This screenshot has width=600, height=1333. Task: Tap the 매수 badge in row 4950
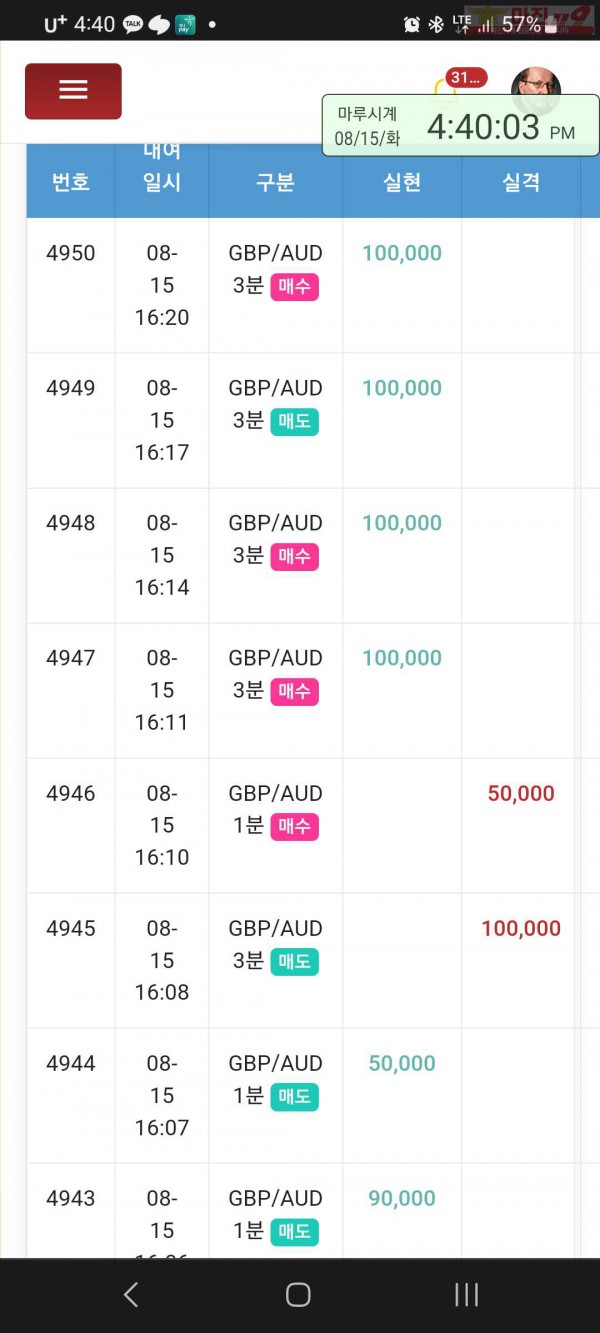point(294,287)
